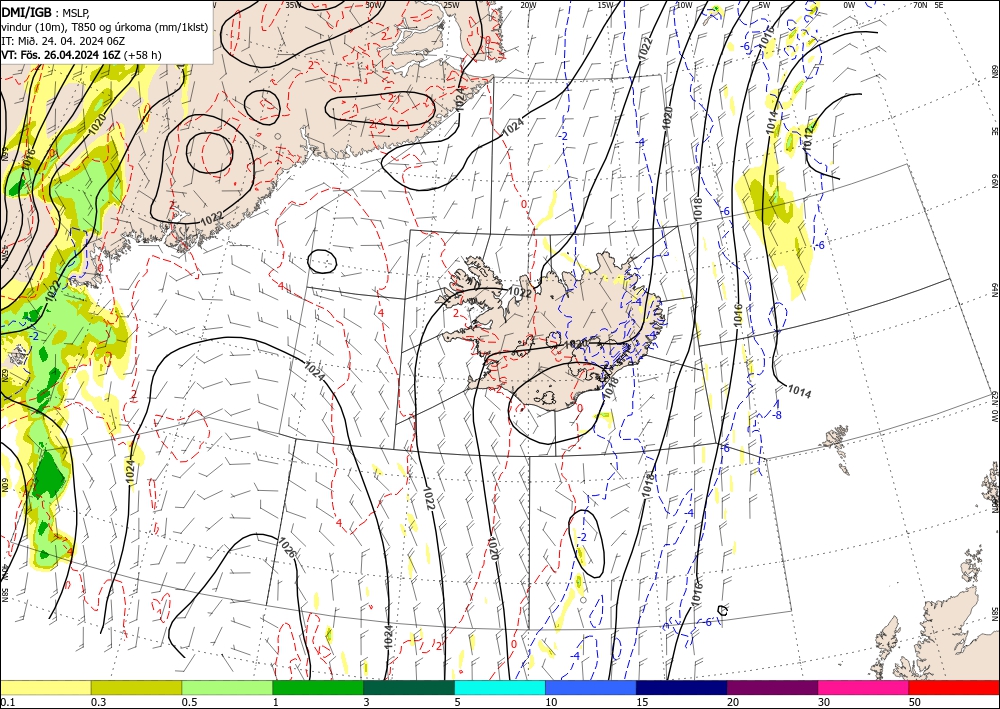Screen dimensions: 1000x709
Task: Click the navy 15–20 legend color band
Action: [x=682, y=687]
